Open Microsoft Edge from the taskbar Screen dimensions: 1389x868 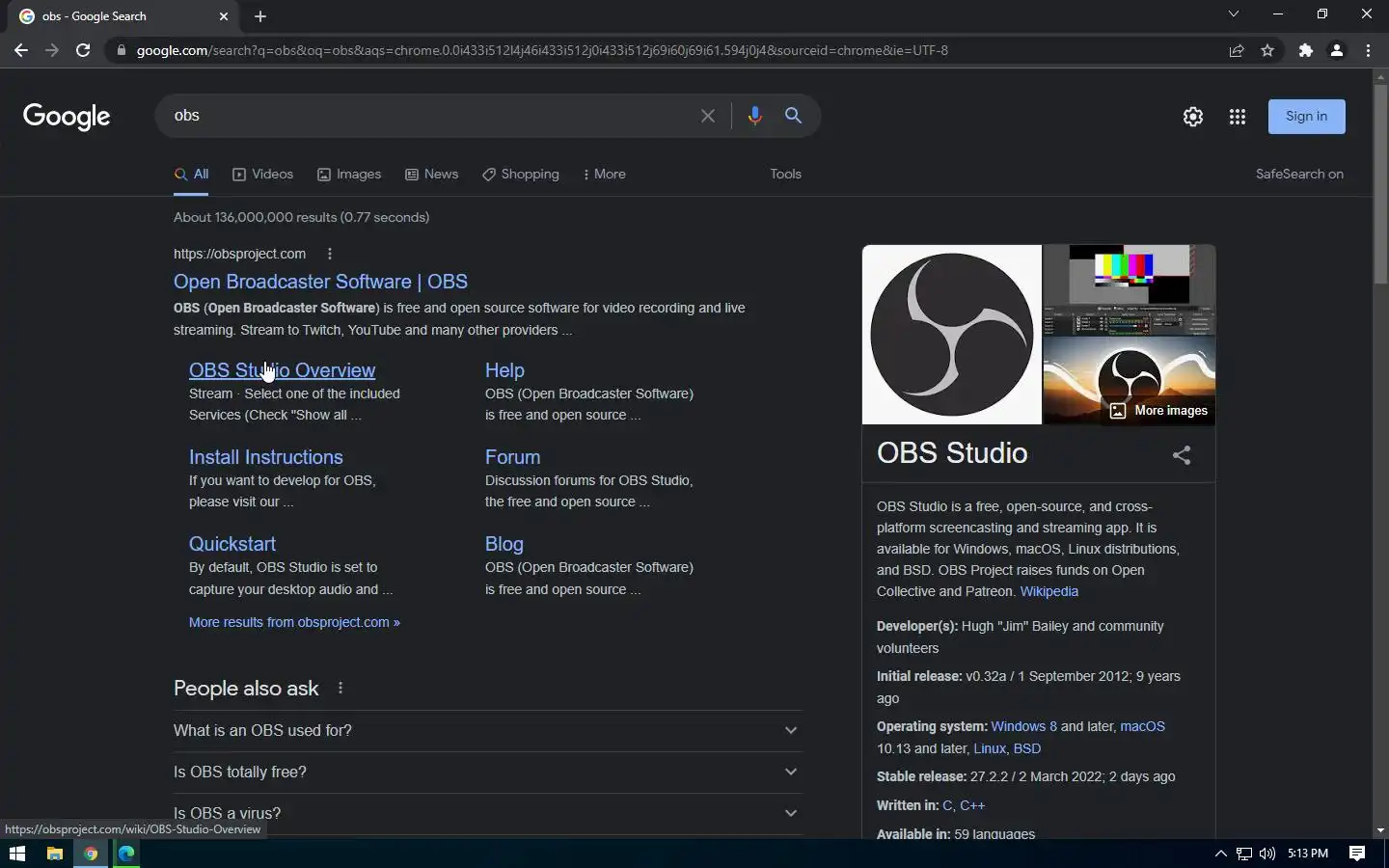pyautogui.click(x=125, y=854)
